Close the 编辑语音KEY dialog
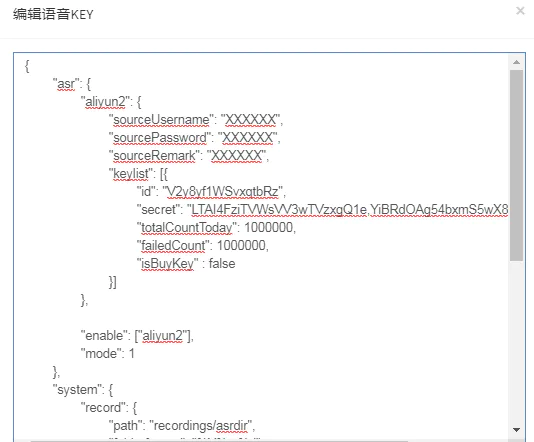 (x=520, y=11)
